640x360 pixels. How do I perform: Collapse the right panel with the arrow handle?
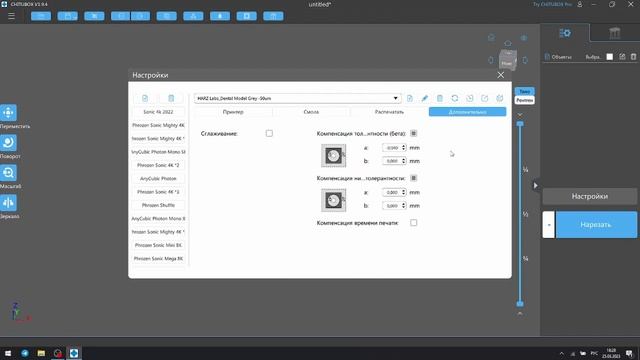coord(536,186)
